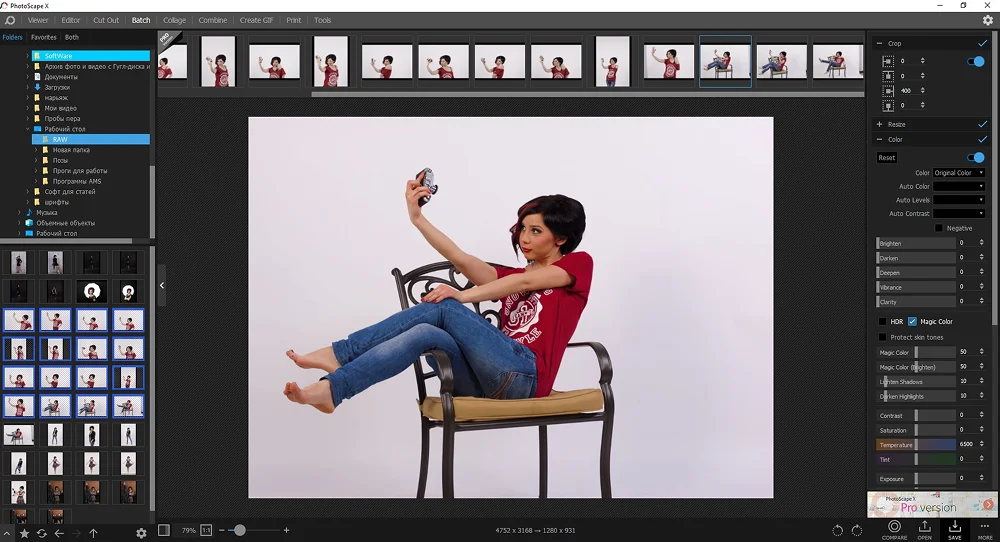Open the Color dropdown showing Original Color
The width and height of the screenshot is (1000, 542).
959,173
